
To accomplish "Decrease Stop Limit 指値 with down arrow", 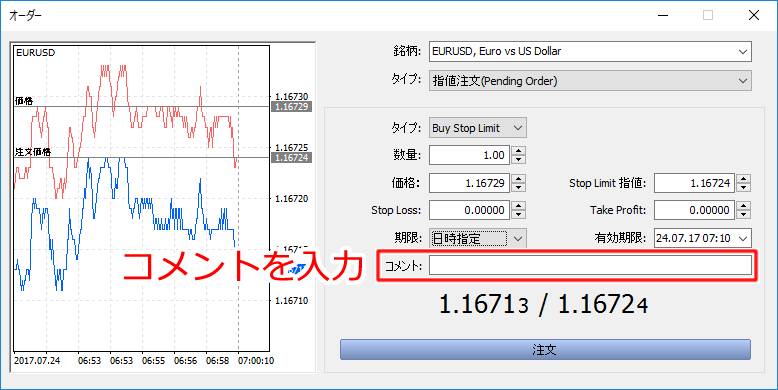I will pyautogui.click(x=743, y=188).
